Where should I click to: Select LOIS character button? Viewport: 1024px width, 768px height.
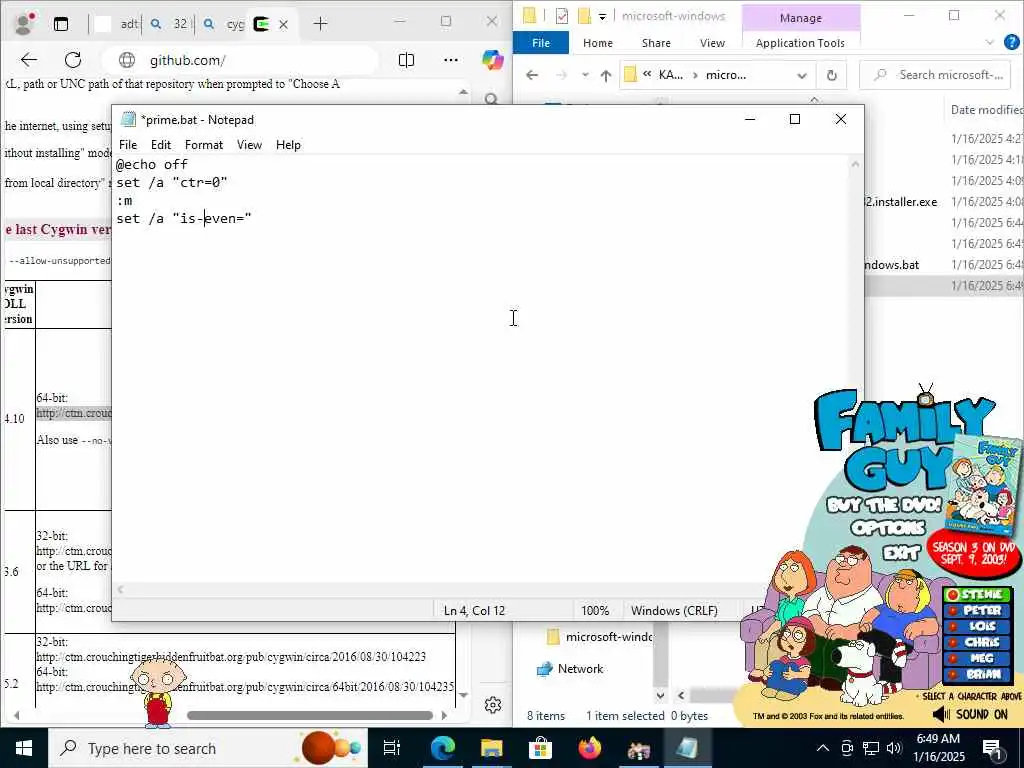[978, 626]
